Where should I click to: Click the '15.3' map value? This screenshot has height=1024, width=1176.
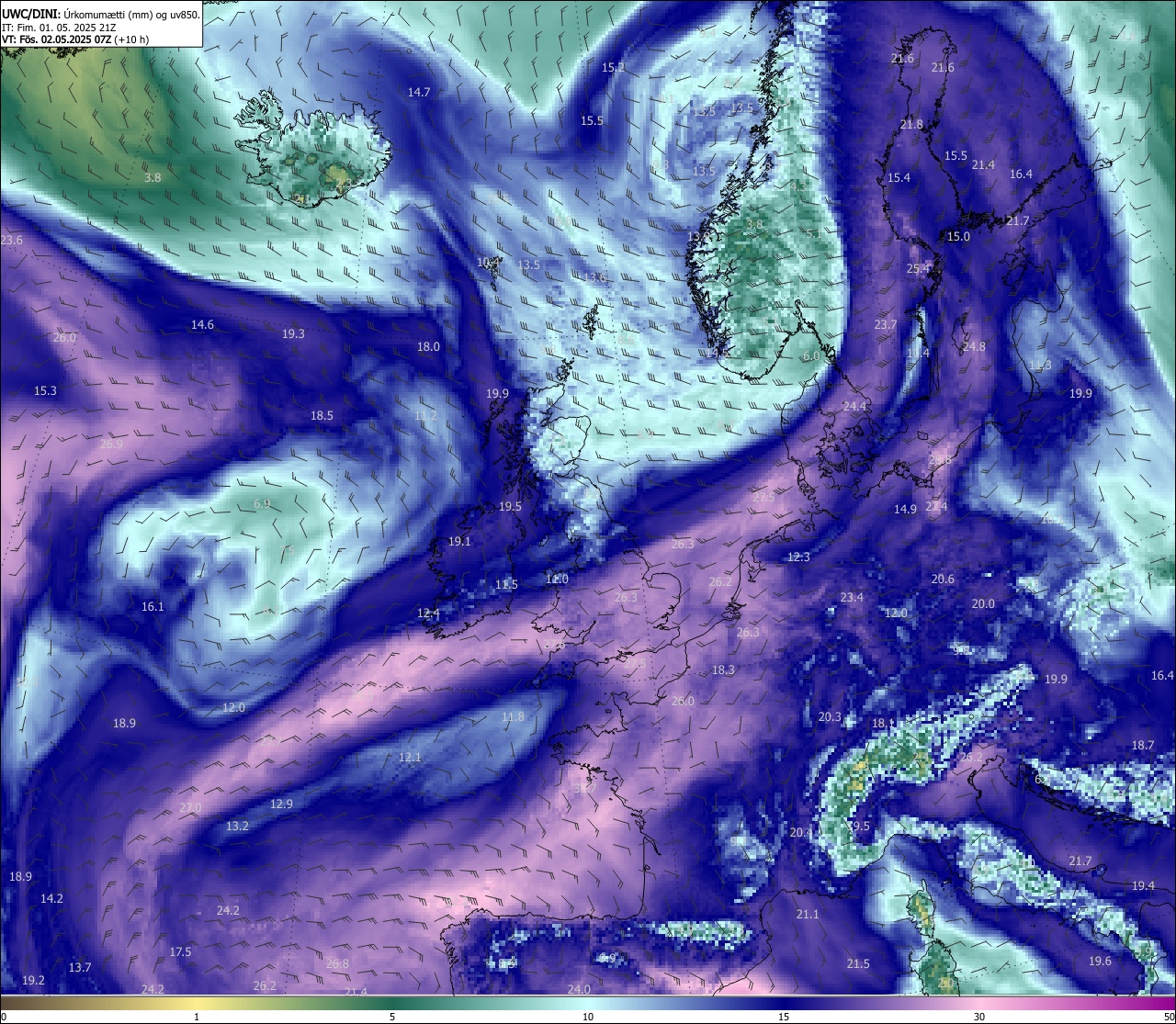coord(45,391)
